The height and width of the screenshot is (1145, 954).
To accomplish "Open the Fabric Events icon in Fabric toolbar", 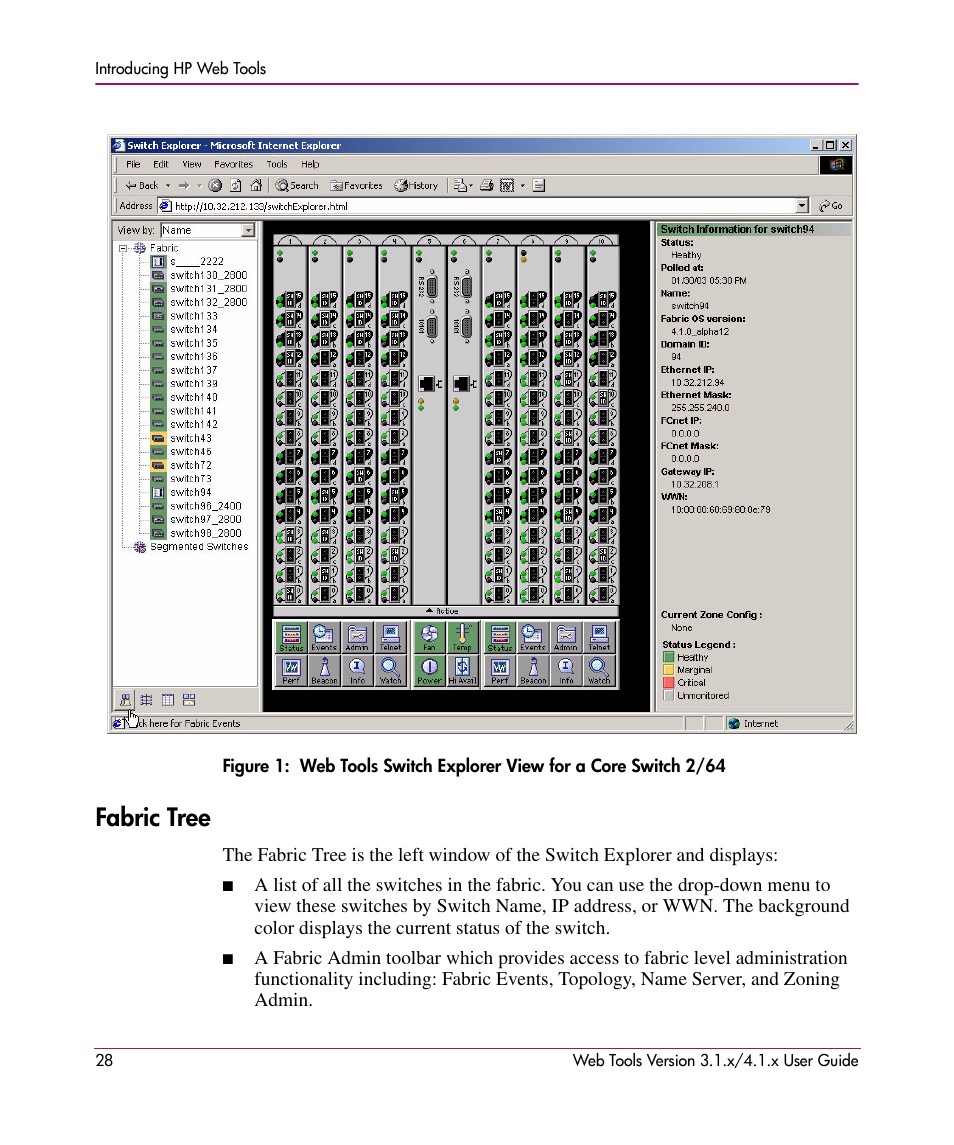I will 125,700.
